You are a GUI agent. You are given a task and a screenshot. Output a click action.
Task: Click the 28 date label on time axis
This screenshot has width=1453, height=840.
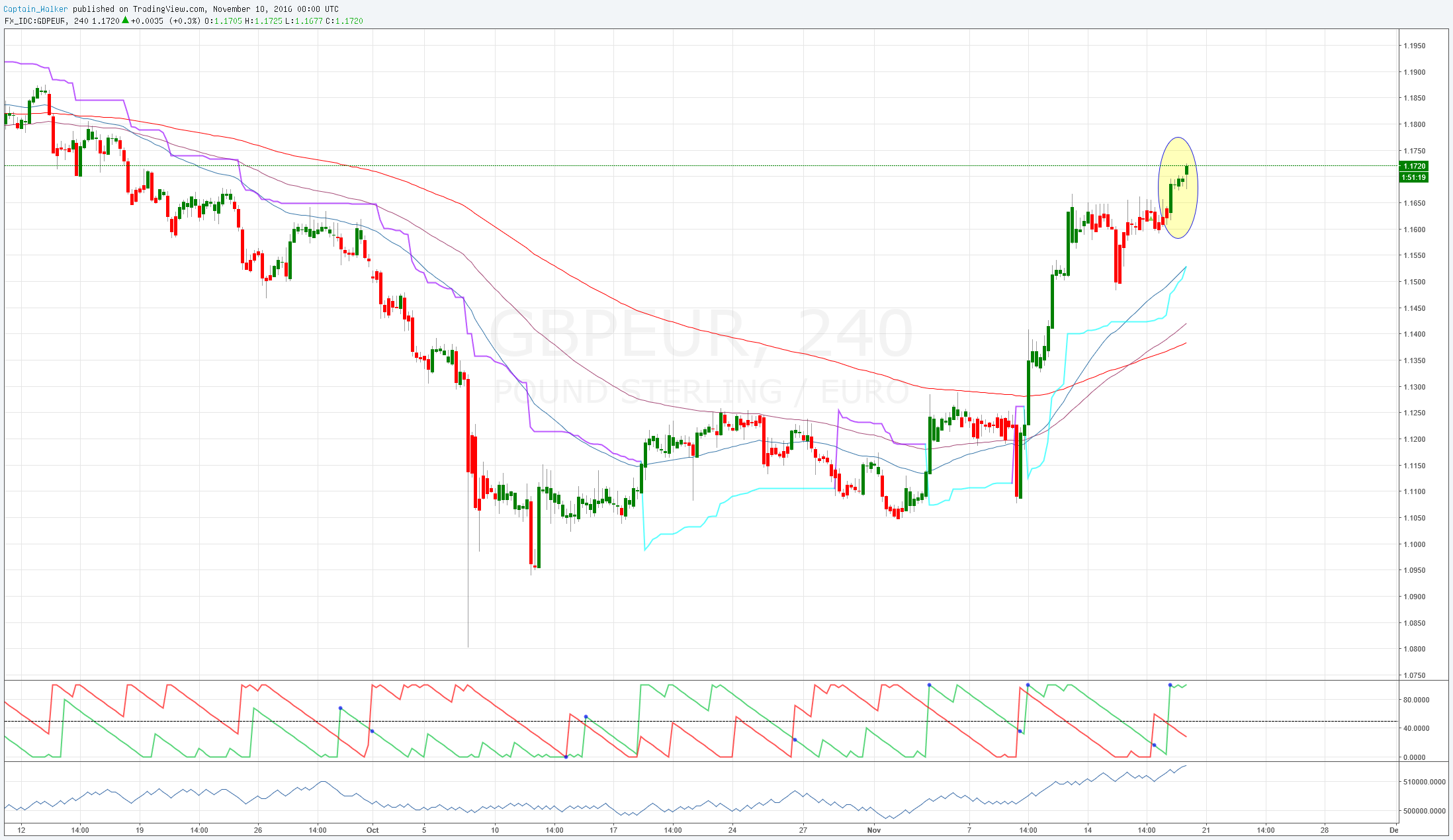(x=1325, y=830)
